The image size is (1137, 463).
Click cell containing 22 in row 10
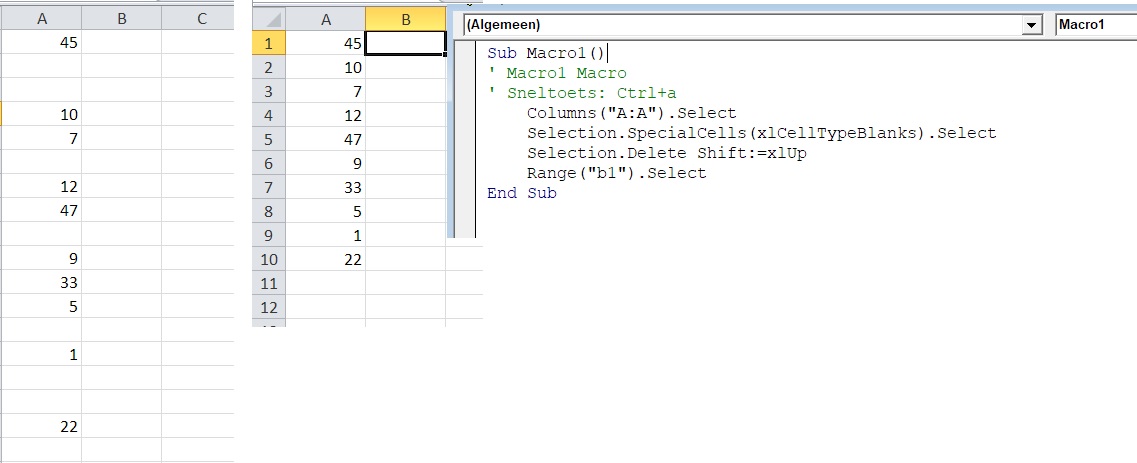(x=326, y=259)
